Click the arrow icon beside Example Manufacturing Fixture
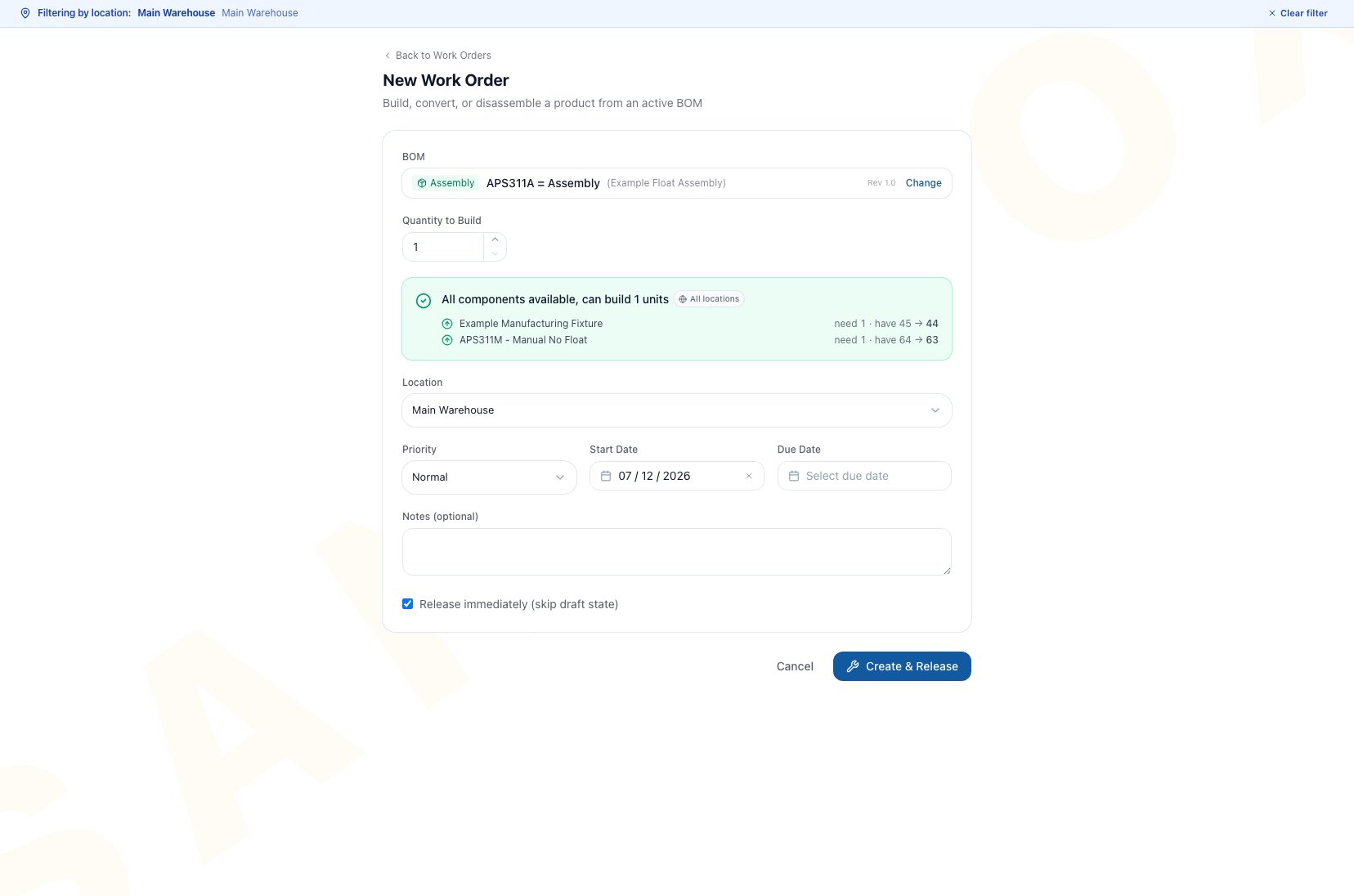1354x896 pixels. [447, 324]
